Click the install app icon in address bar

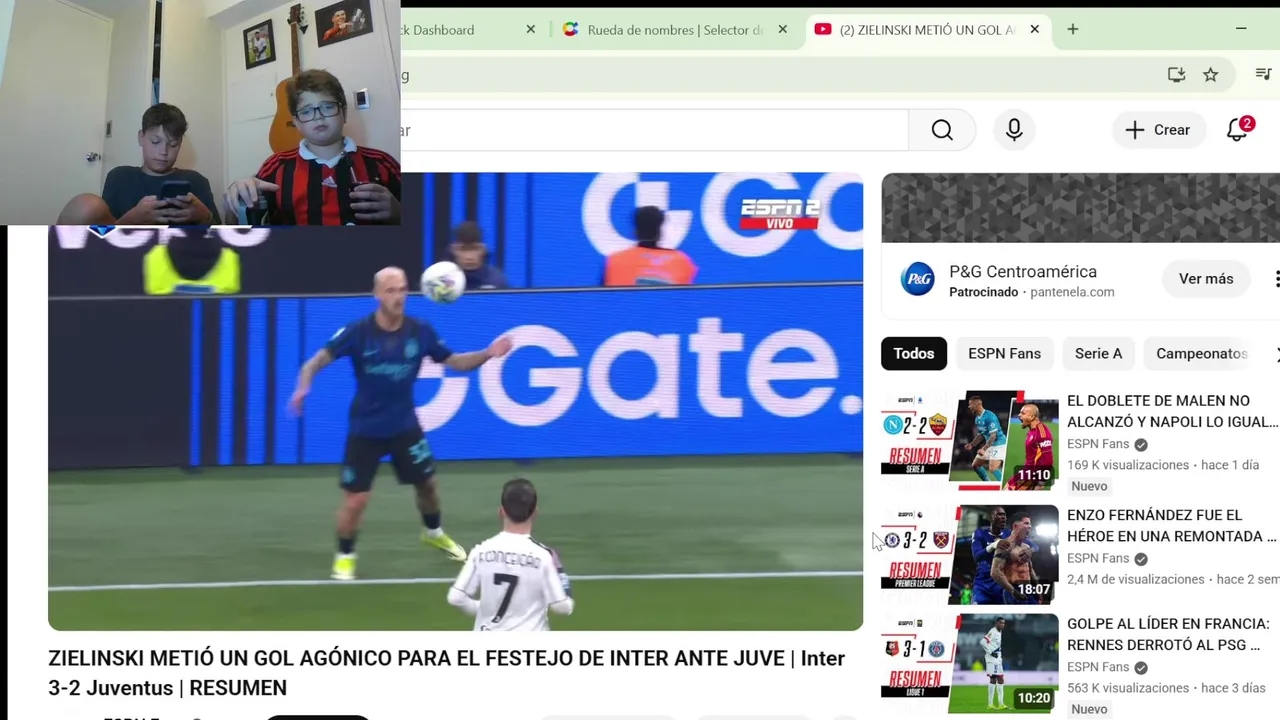(1176, 75)
